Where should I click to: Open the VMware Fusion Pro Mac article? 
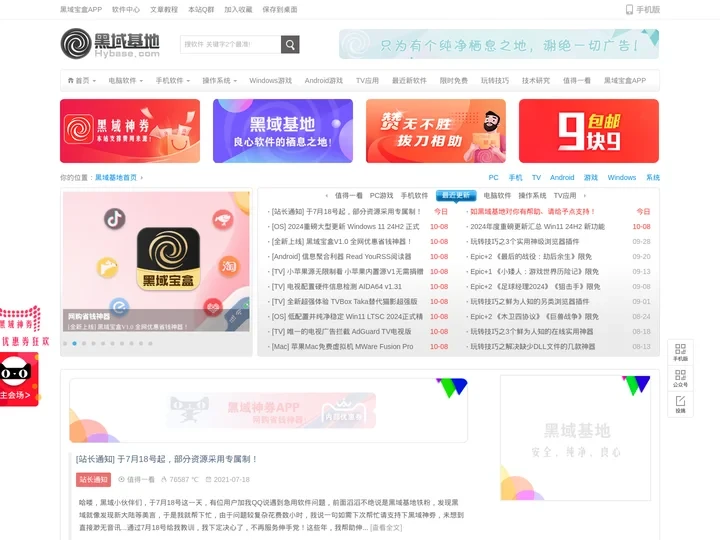(x=342, y=347)
